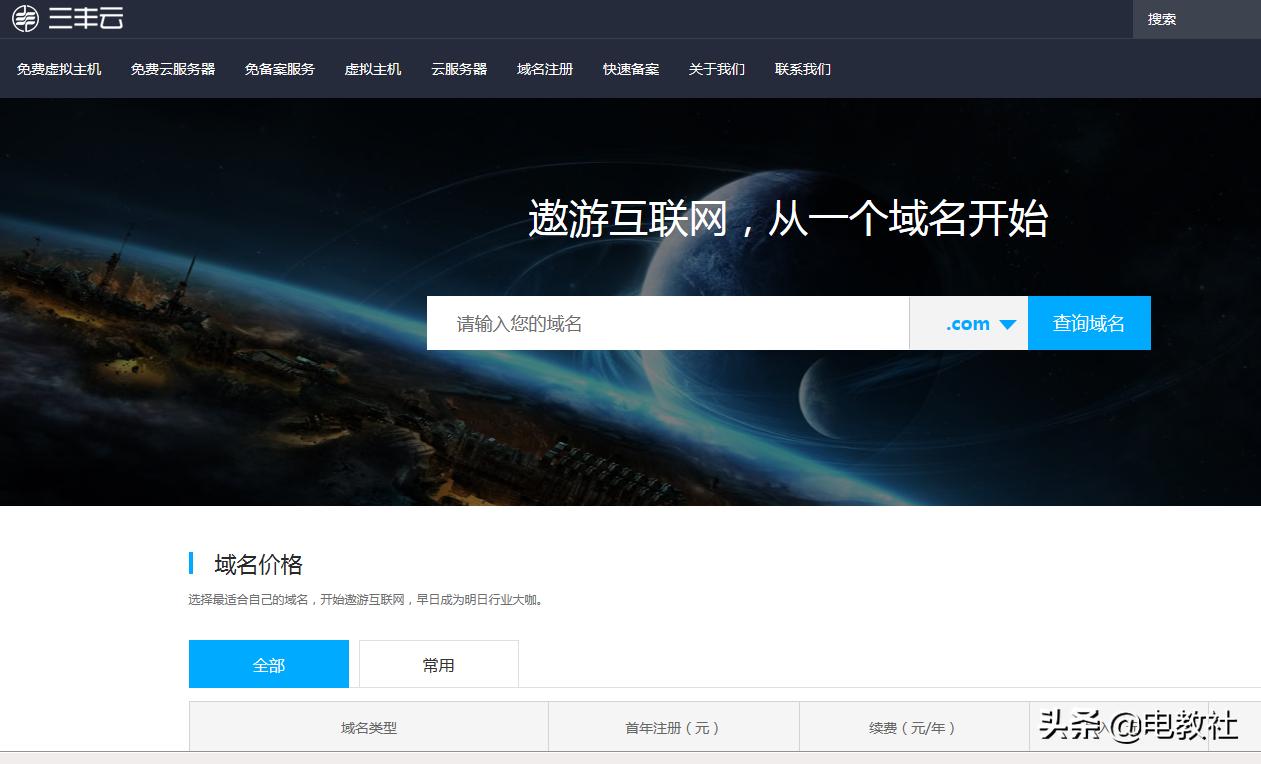The height and width of the screenshot is (764, 1261).
Task: Open the 域名注册 page
Action: (544, 68)
